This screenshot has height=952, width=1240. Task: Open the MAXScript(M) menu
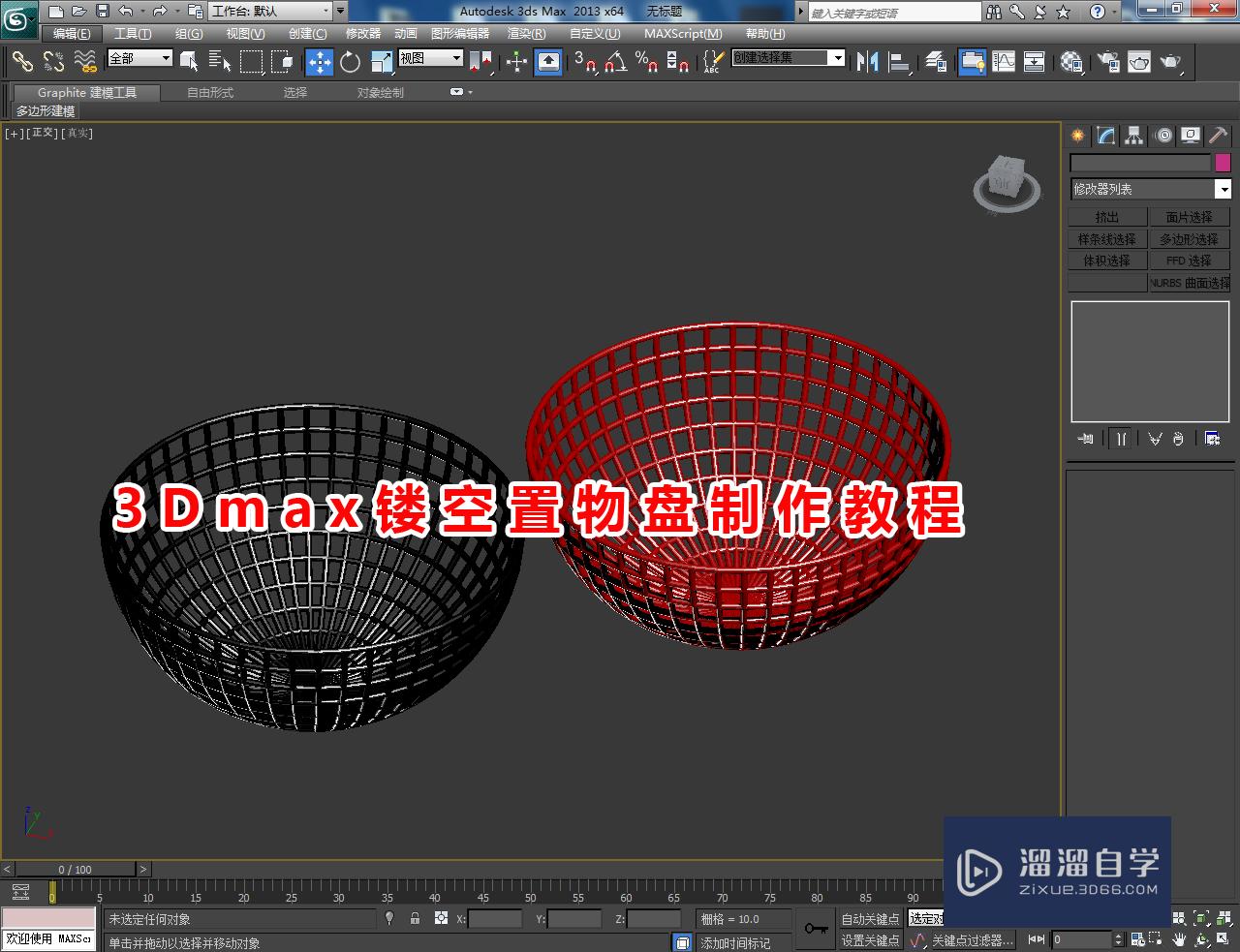683,33
